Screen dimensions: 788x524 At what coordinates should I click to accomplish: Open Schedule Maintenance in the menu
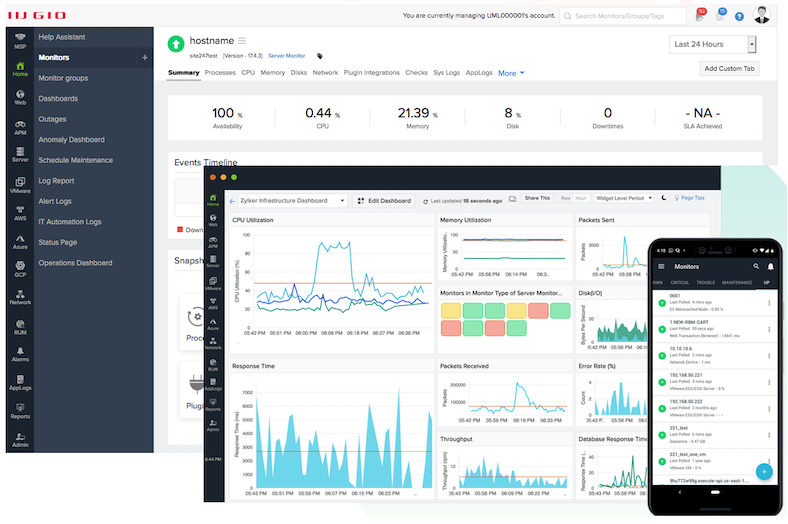coord(75,160)
